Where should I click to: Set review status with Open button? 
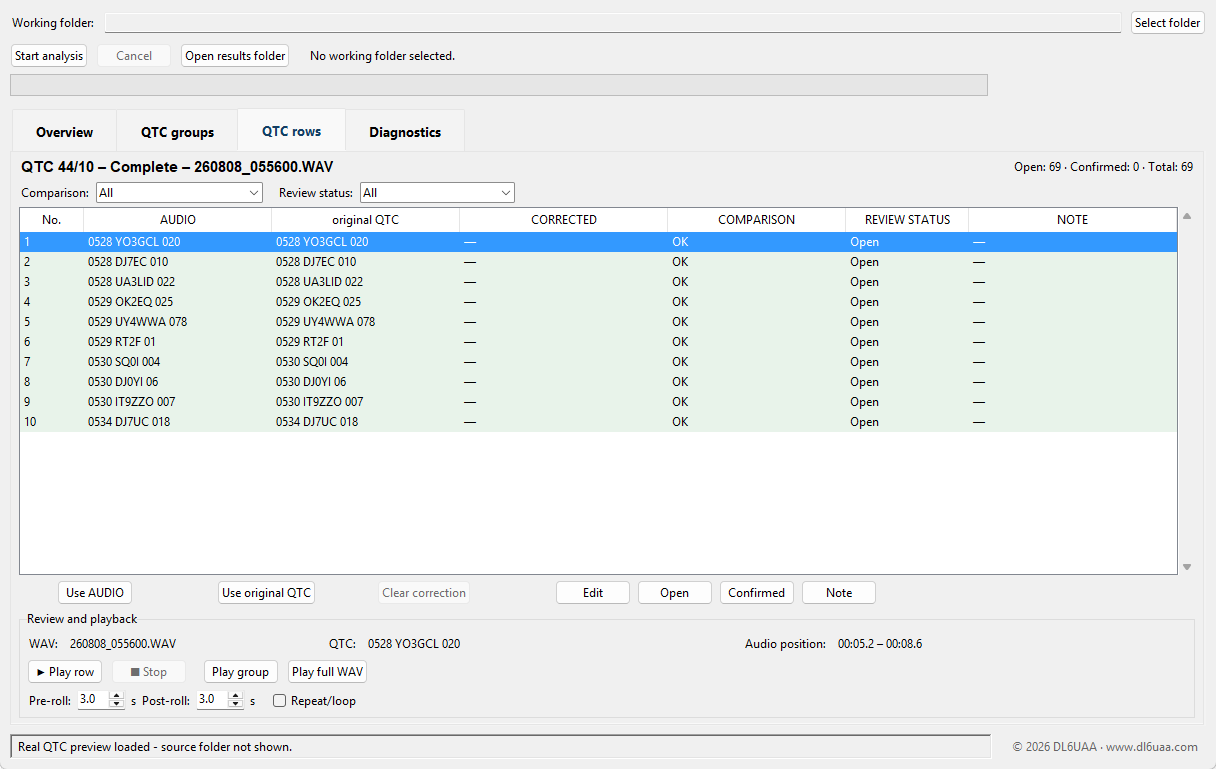pos(675,593)
